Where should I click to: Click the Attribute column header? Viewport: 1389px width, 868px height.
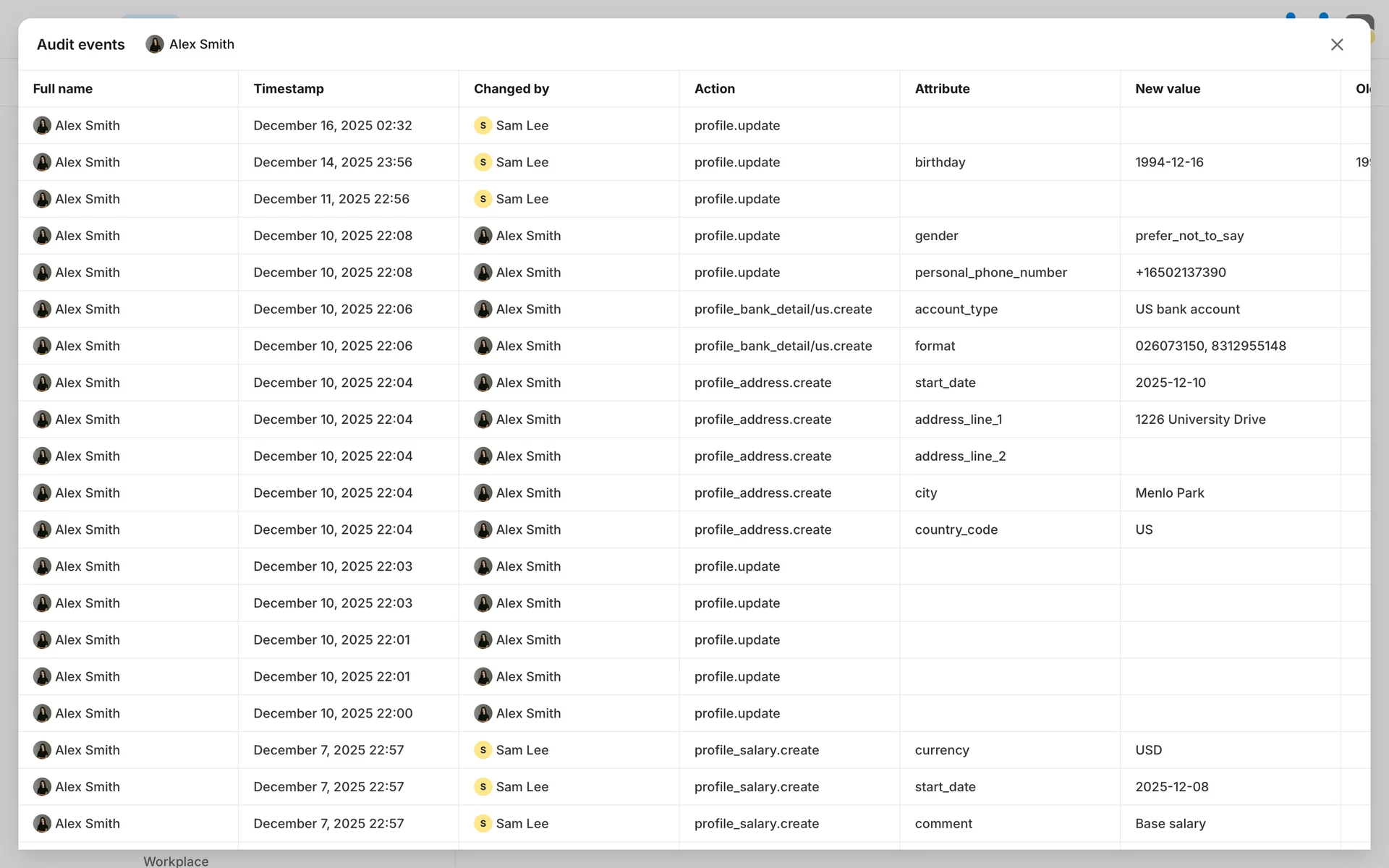coord(942,89)
